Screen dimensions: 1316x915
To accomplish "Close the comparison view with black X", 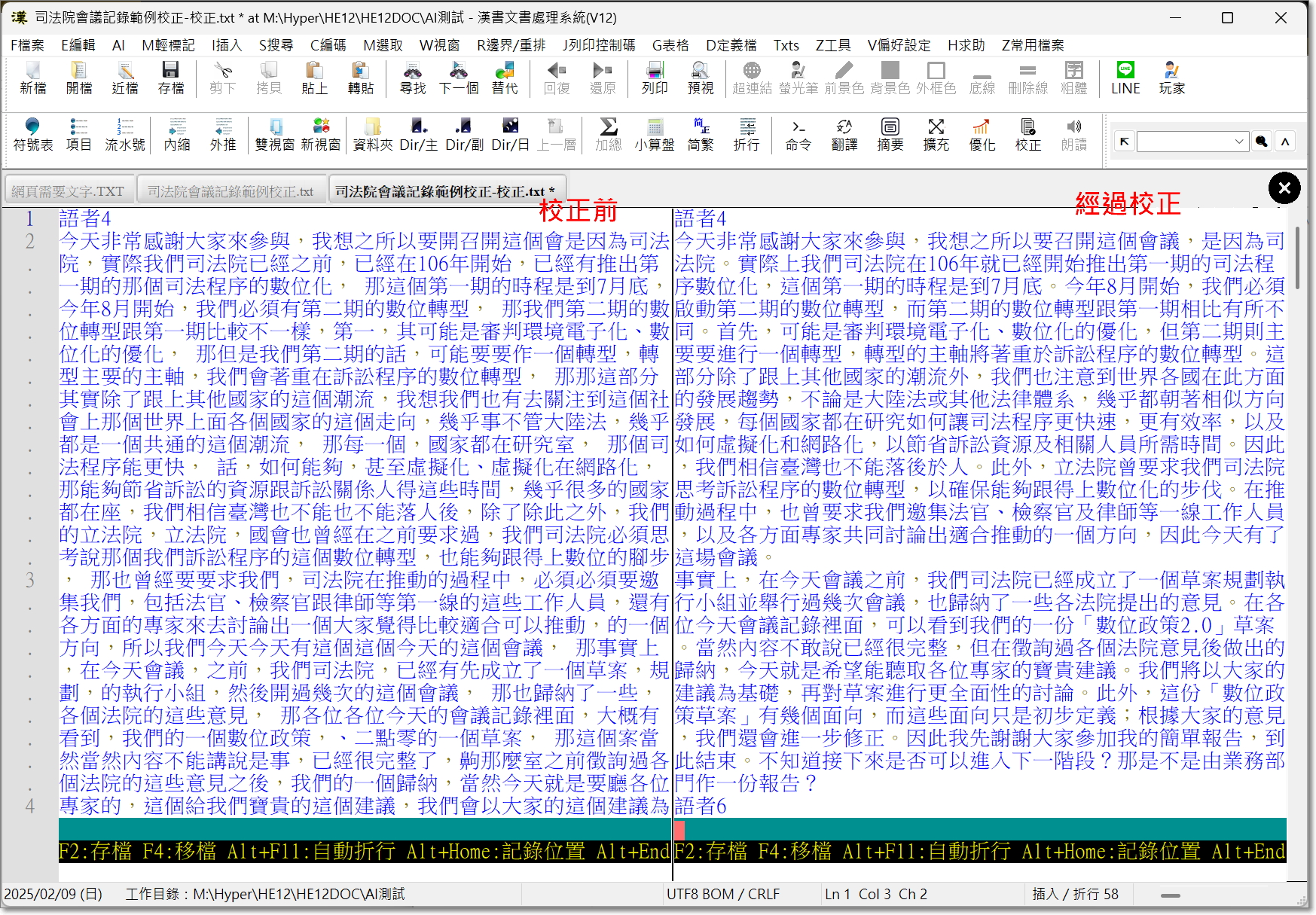I will point(1284,188).
